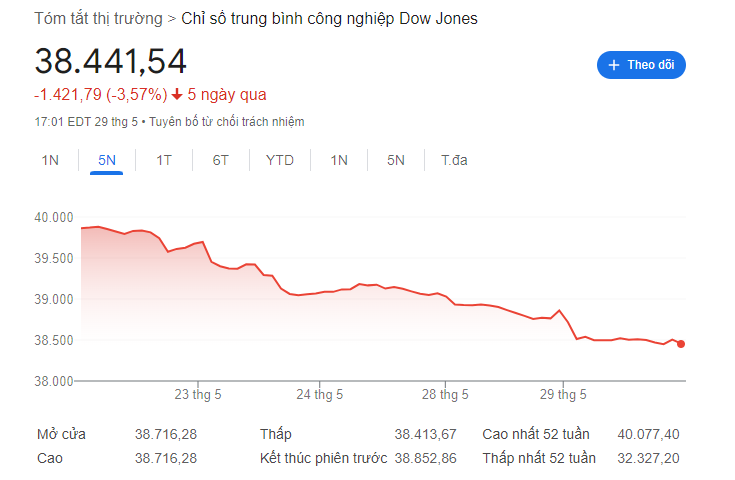735x480 pixels.
Task: Open the Tóm tắt thị trường breadcrumb
Action: (x=98, y=19)
